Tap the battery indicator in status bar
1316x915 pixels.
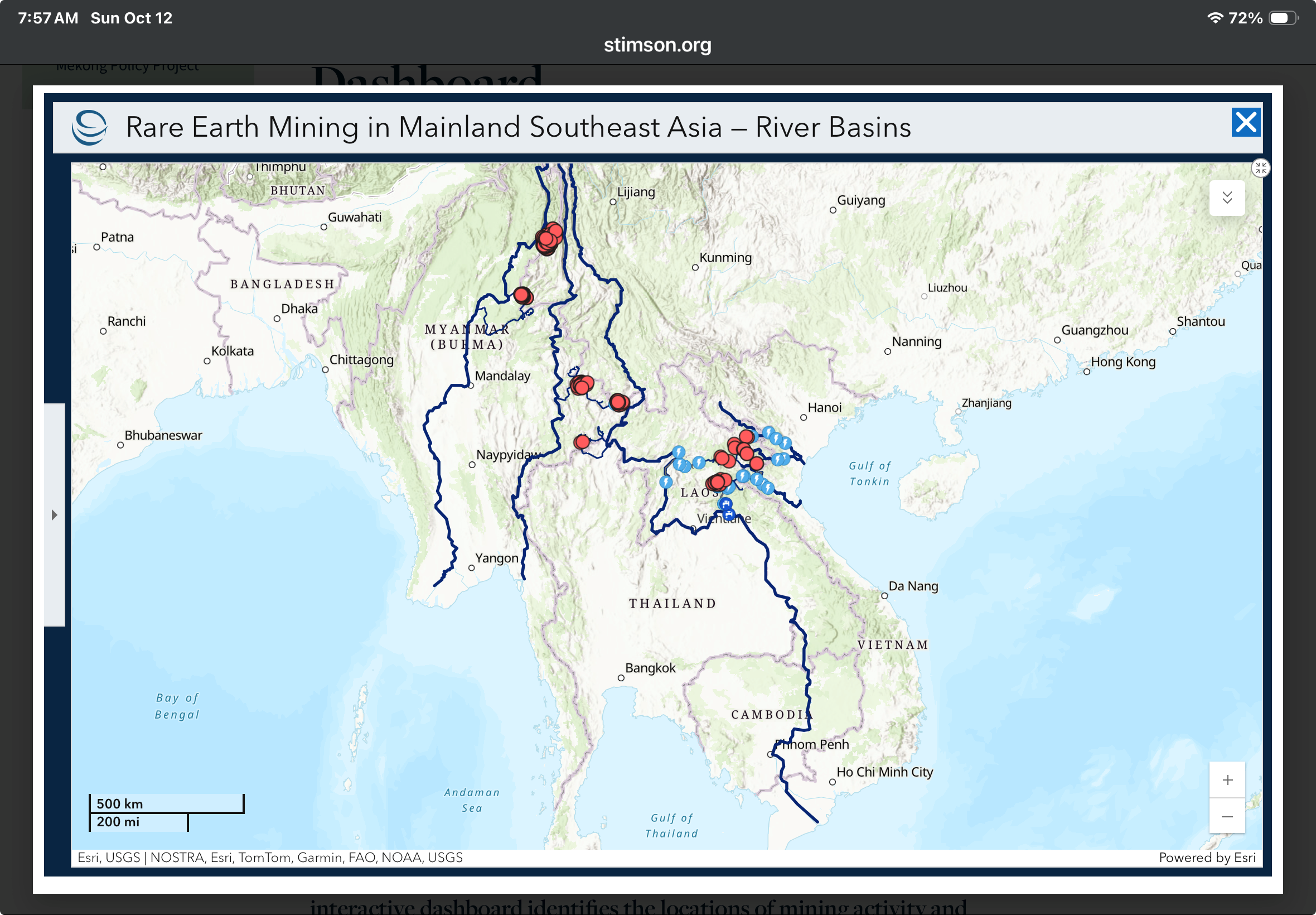point(1282,18)
